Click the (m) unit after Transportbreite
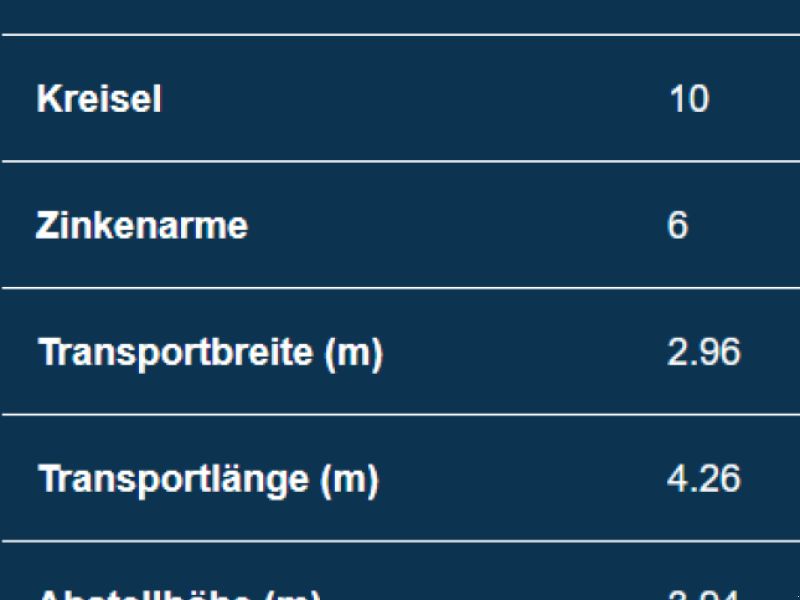The height and width of the screenshot is (600, 800). click(354, 354)
